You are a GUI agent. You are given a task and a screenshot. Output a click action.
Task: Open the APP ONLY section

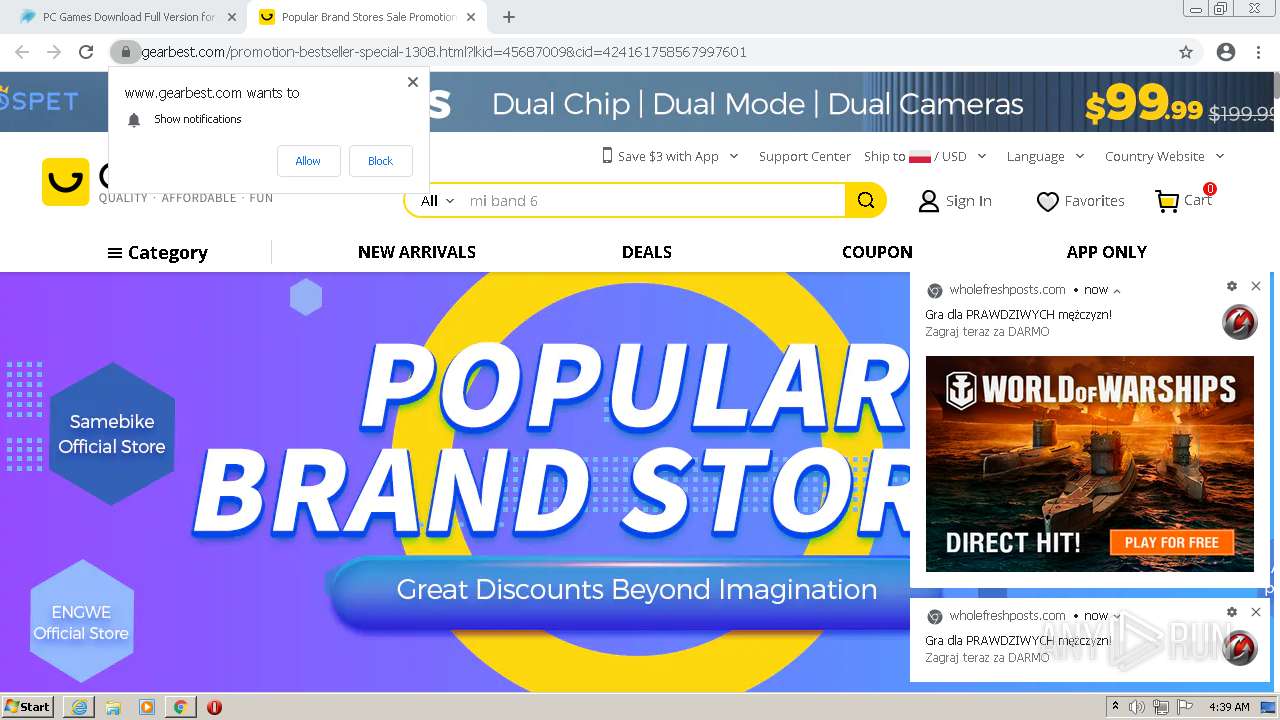point(1106,252)
